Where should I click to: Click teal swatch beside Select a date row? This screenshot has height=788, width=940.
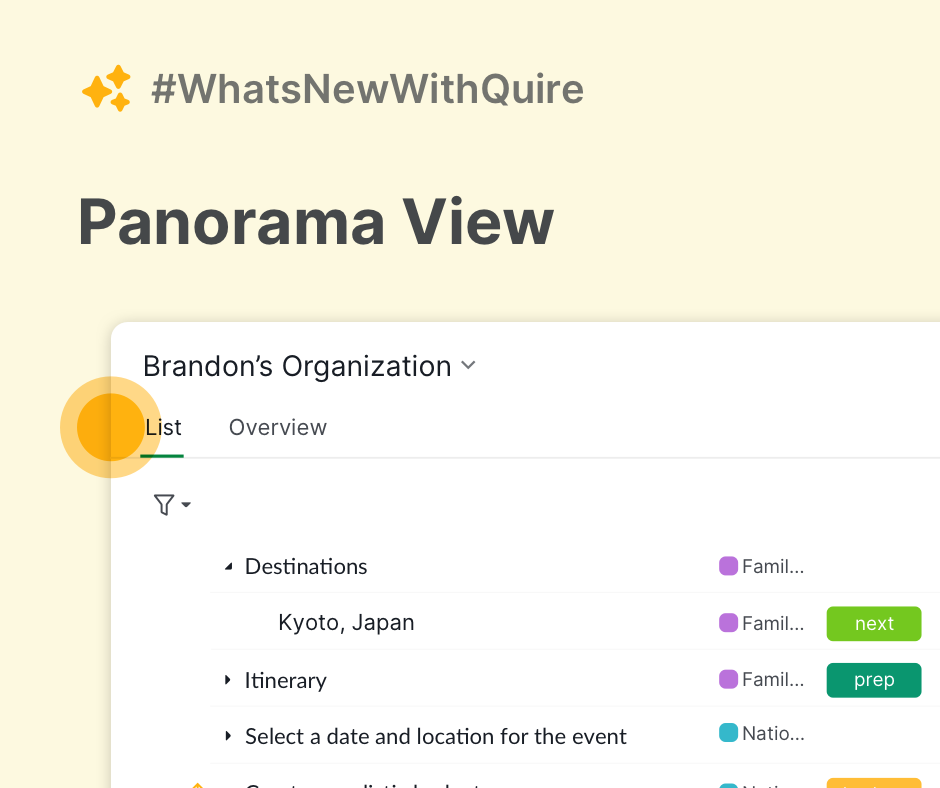point(728,733)
